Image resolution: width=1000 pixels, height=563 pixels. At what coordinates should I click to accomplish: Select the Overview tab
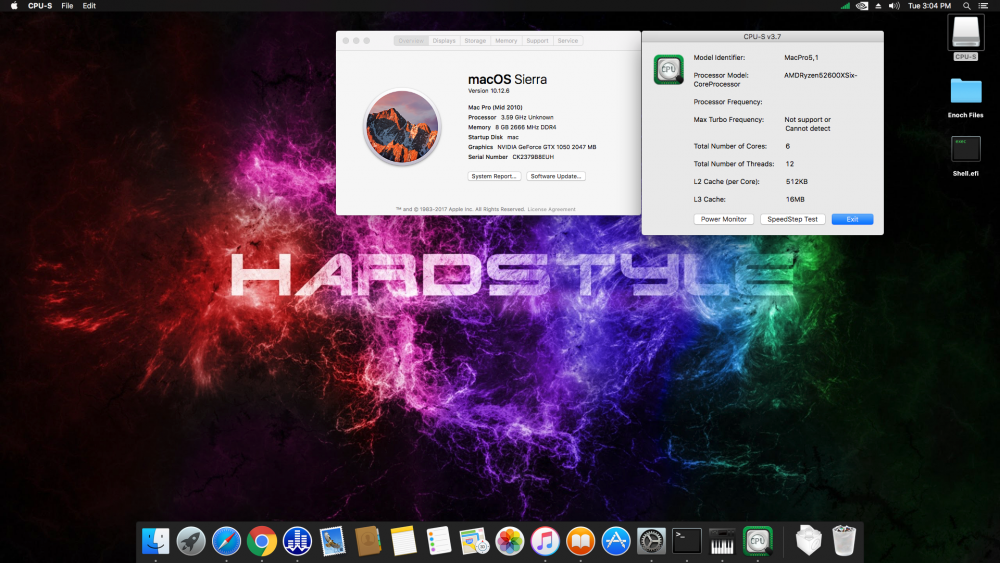point(411,41)
